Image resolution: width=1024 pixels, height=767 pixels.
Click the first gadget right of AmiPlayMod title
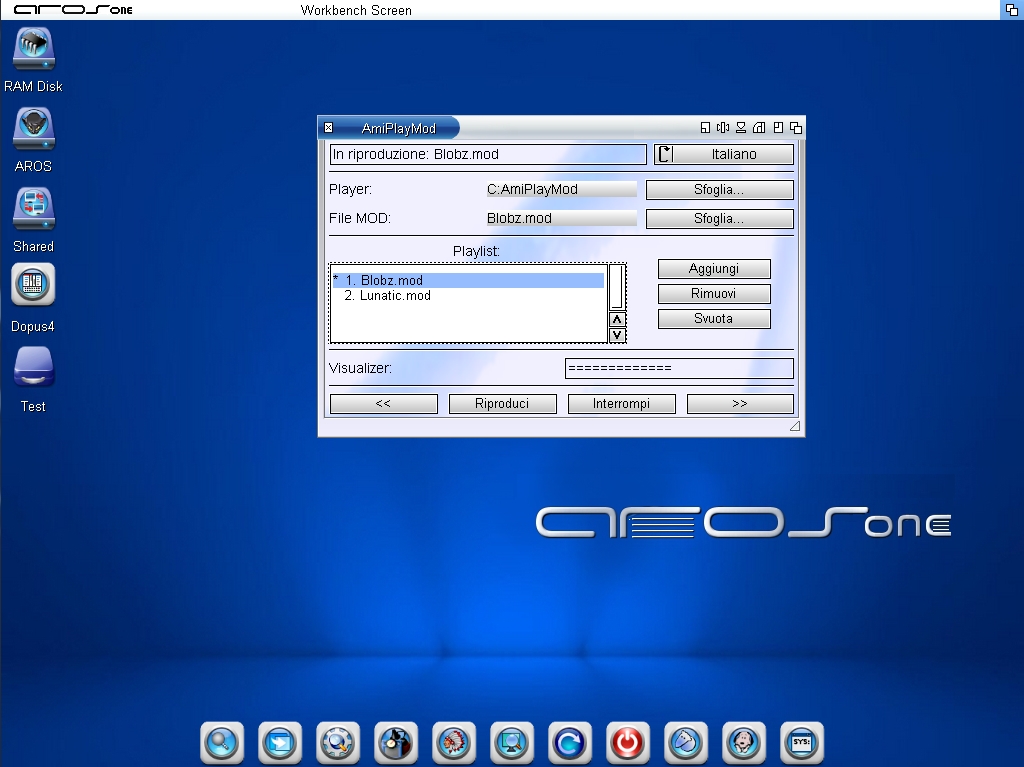(705, 127)
